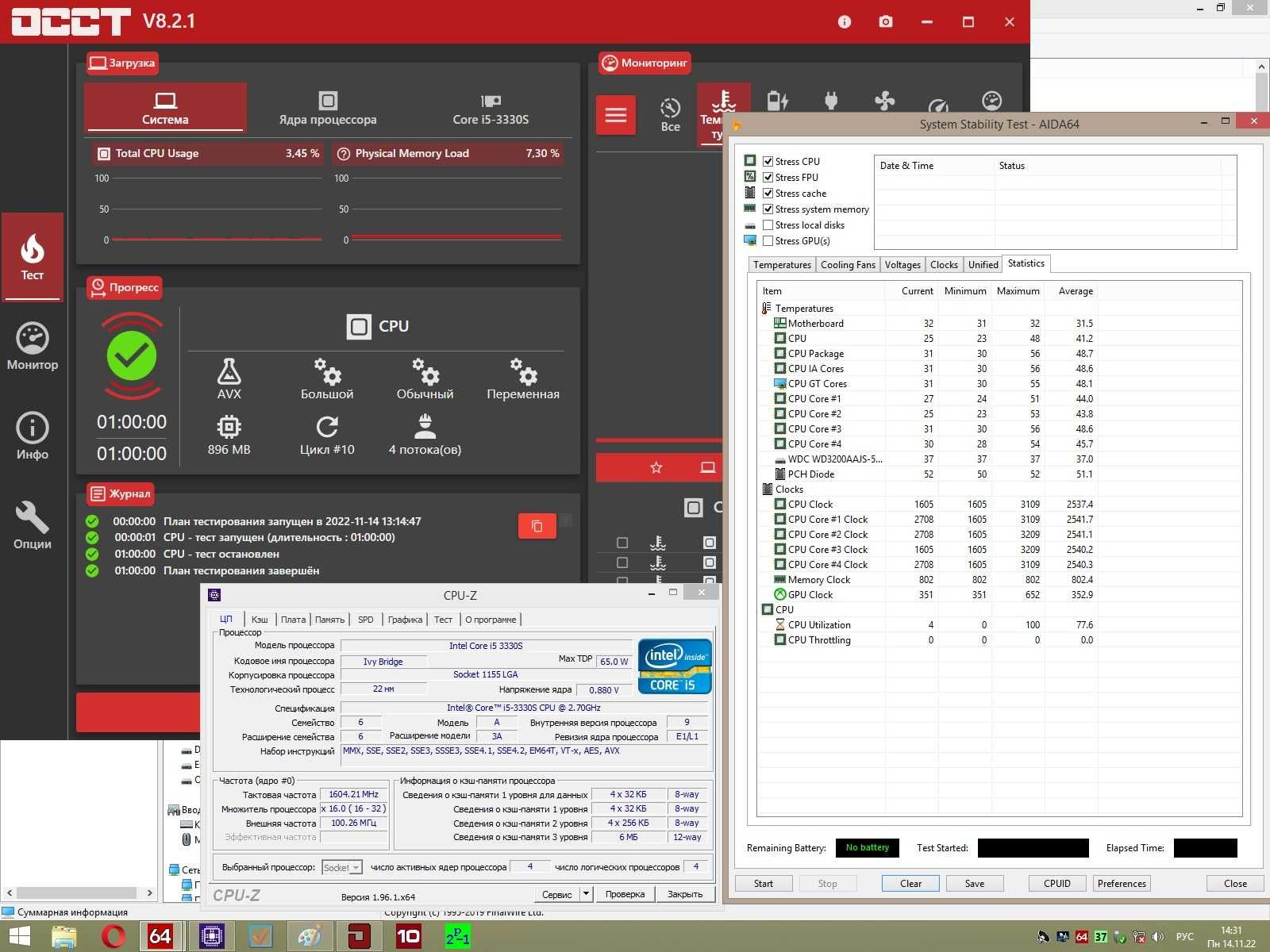Image resolution: width=1270 pixels, height=952 pixels.
Task: Click the РУС language indicator
Action: (1184, 937)
